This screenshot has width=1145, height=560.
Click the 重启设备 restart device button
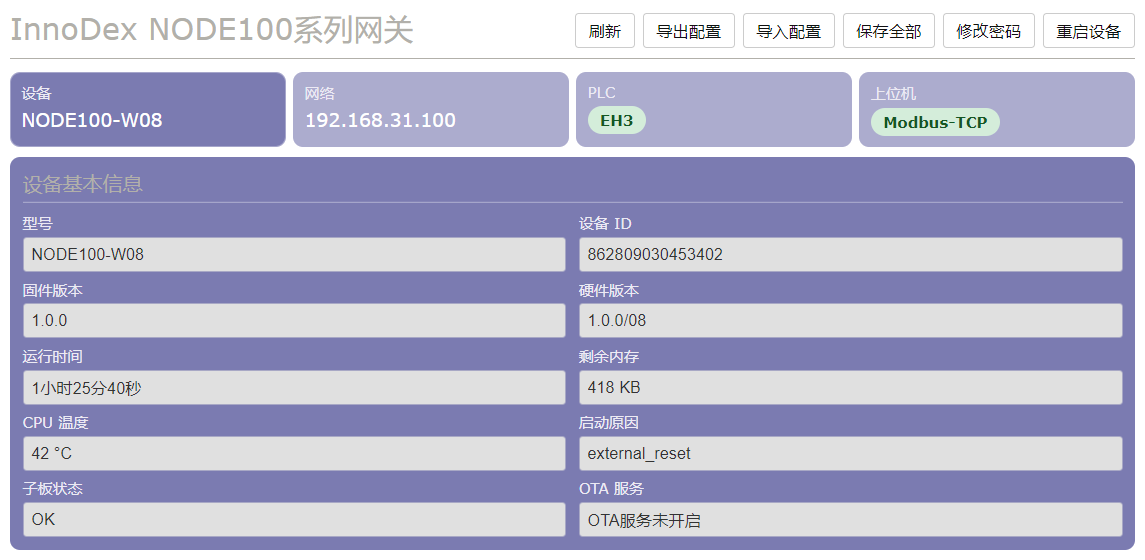click(x=1089, y=31)
